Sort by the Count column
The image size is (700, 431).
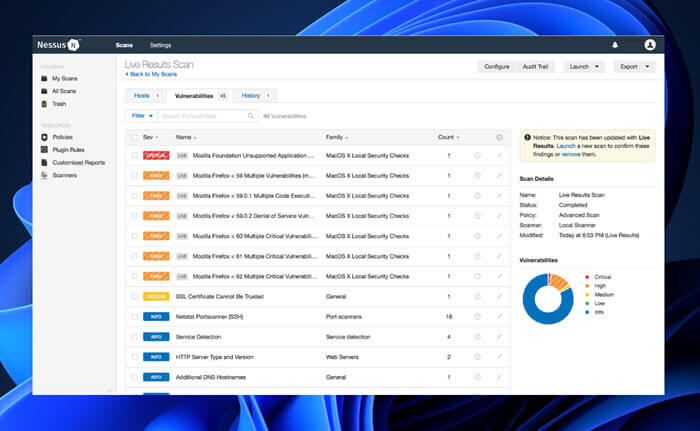click(448, 138)
